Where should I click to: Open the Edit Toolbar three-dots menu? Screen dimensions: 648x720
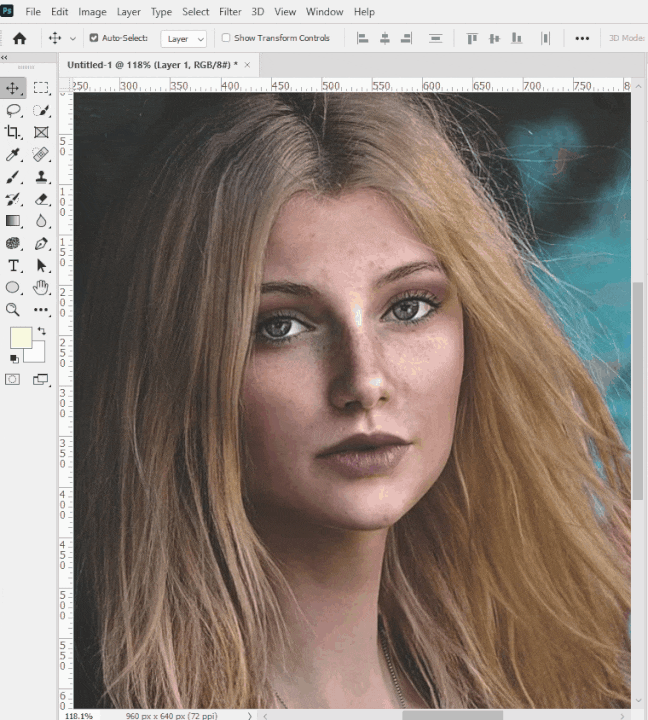(x=41, y=310)
